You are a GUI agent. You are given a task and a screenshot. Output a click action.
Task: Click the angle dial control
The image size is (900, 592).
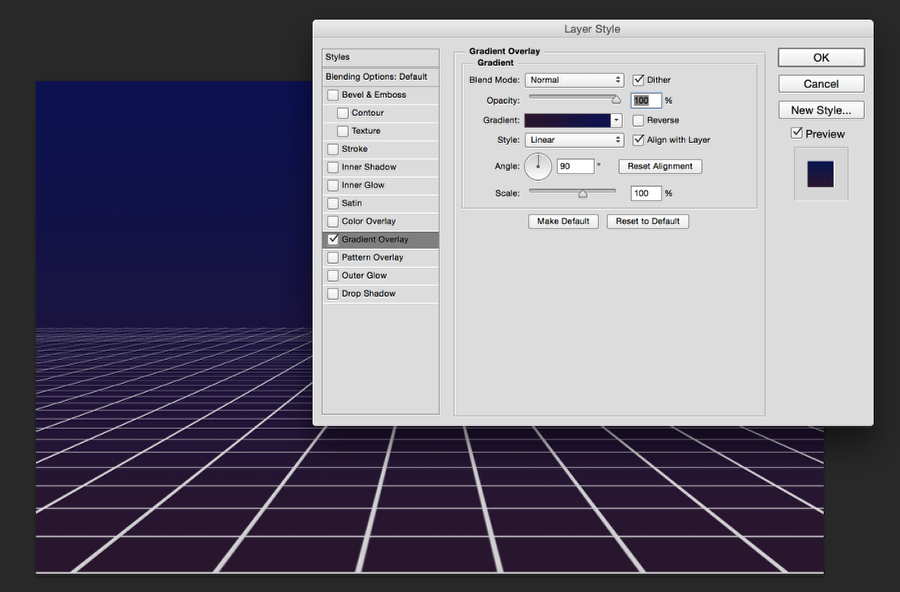(538, 167)
